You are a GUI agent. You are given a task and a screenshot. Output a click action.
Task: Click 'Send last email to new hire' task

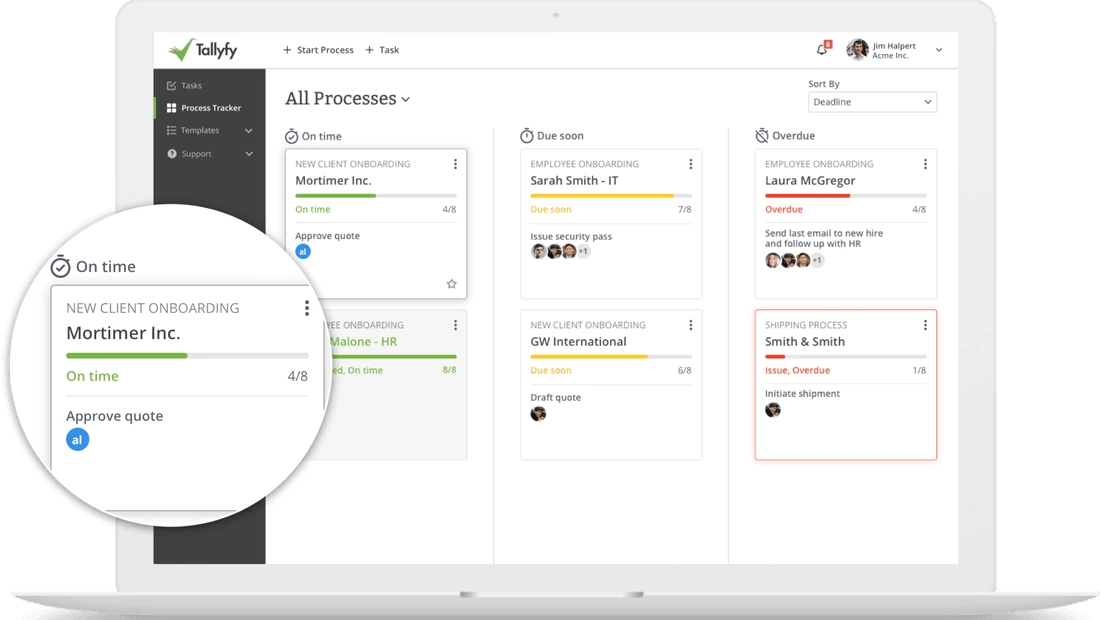pos(824,238)
